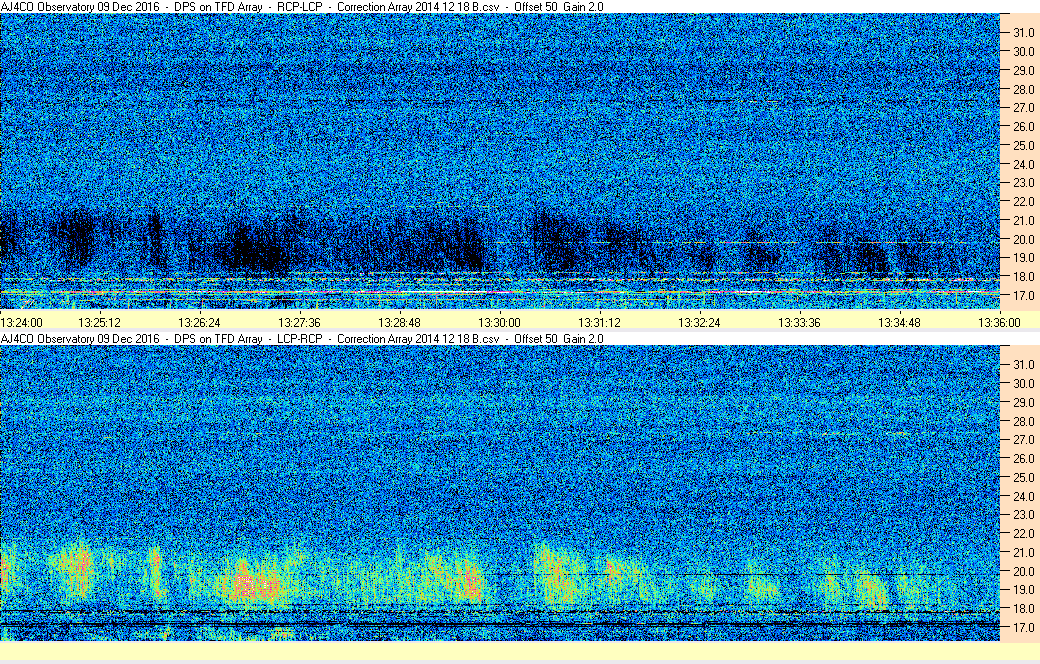
Task: Click 28.0 frequency label in LCP-RCP panel
Action: pos(1023,421)
